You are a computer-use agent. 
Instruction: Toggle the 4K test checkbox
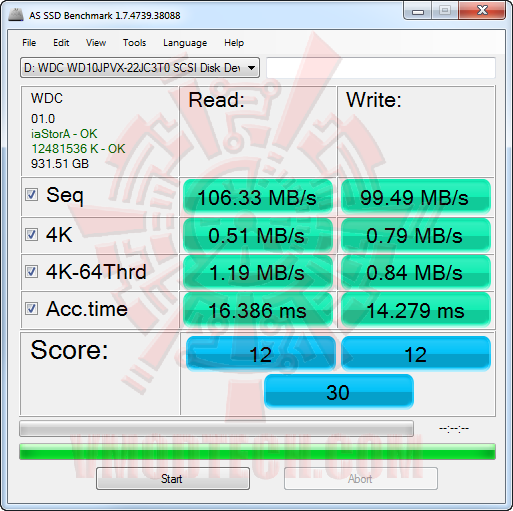[x=32, y=235]
